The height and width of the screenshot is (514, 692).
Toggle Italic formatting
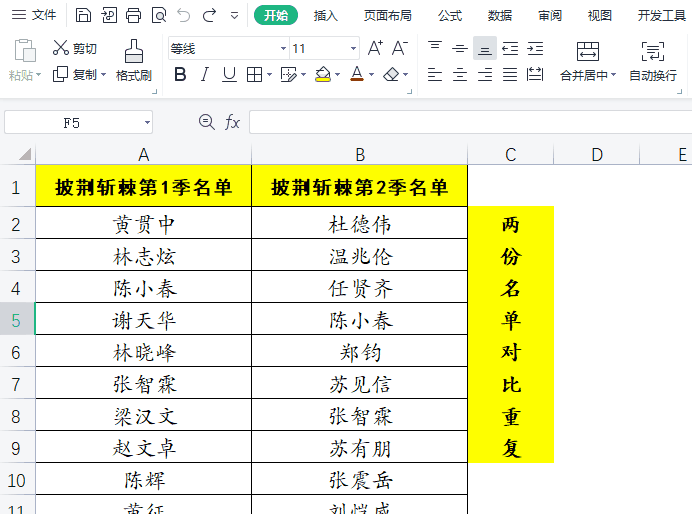(204, 75)
